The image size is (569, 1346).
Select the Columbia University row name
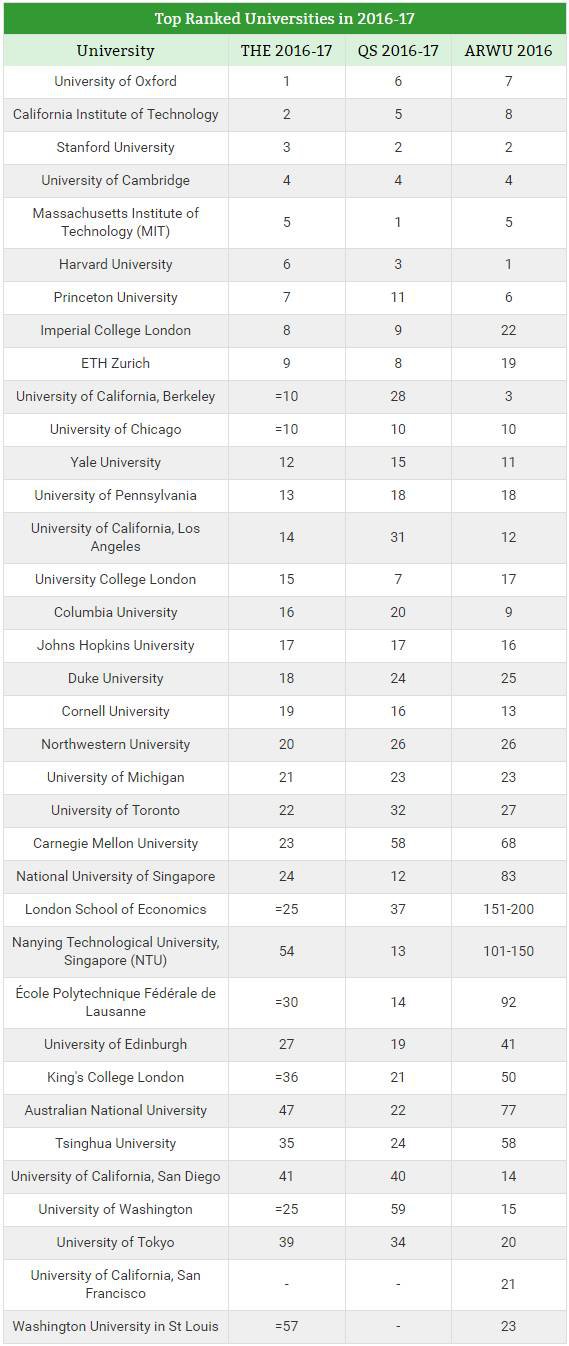tap(116, 612)
